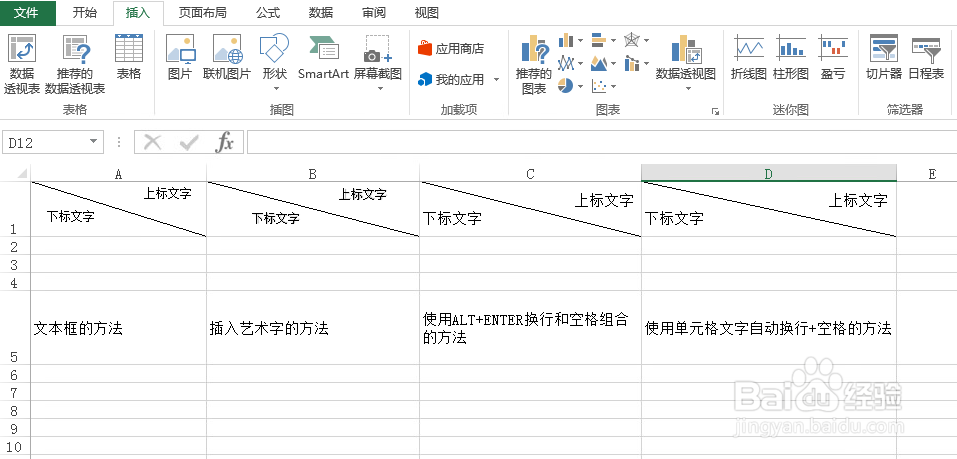The image size is (957, 459).
Task: Select column C header
Action: (530, 174)
